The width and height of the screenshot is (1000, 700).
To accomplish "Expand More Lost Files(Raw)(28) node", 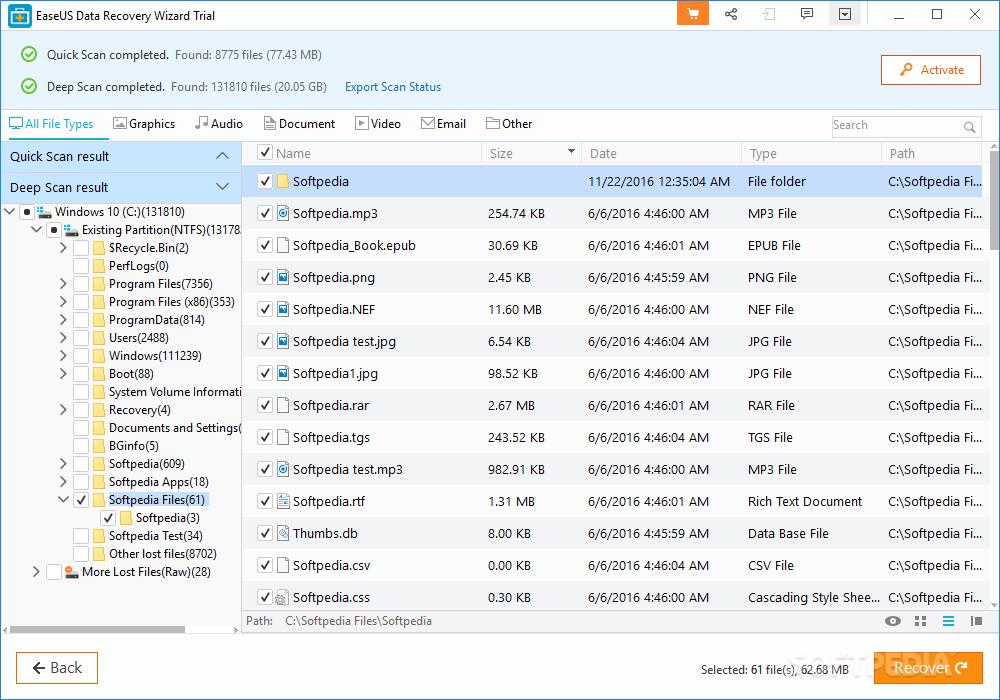I will [36, 572].
